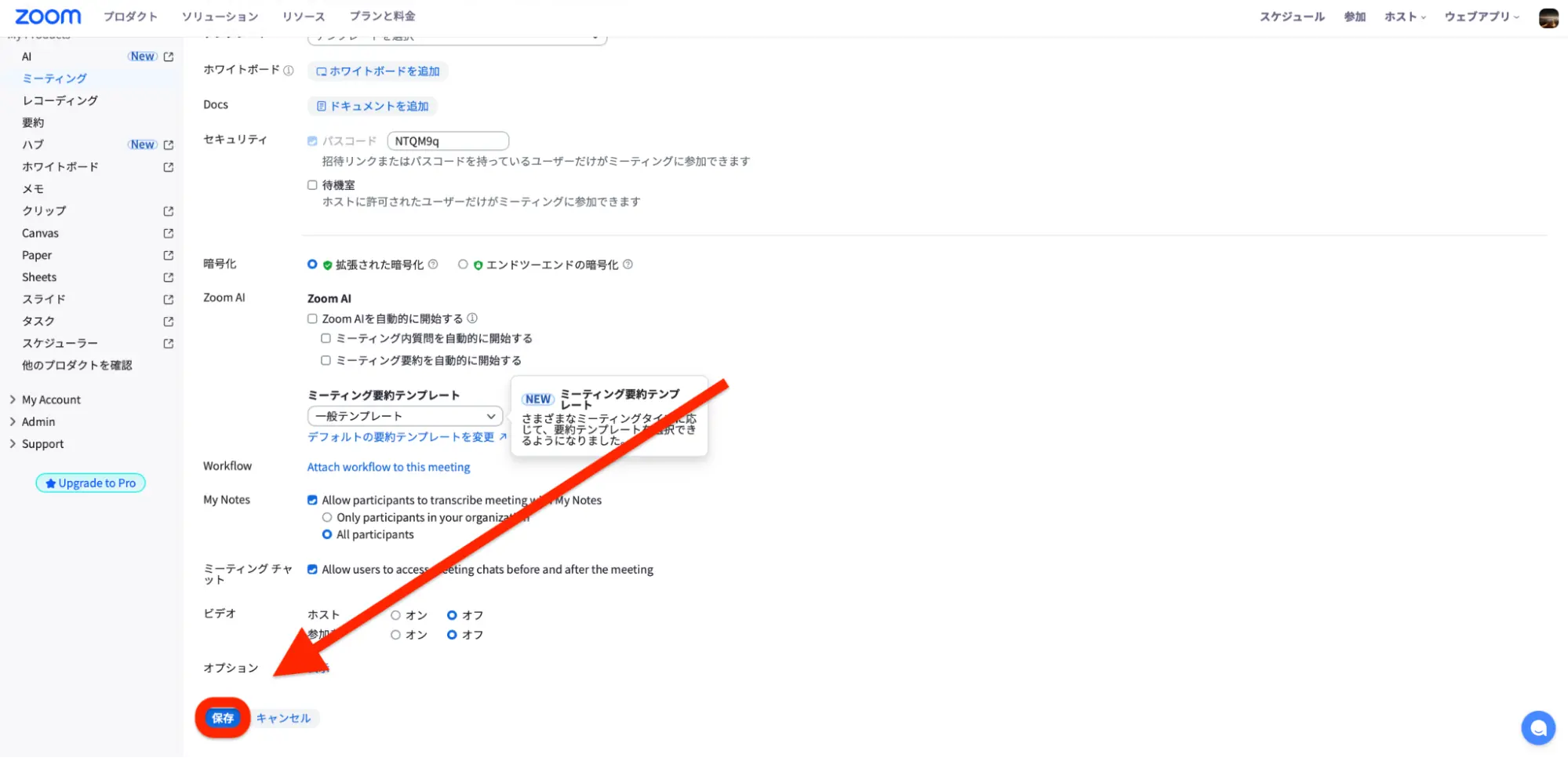Open external link icon next to クリップ
The width and height of the screenshot is (1568, 758).
(168, 211)
